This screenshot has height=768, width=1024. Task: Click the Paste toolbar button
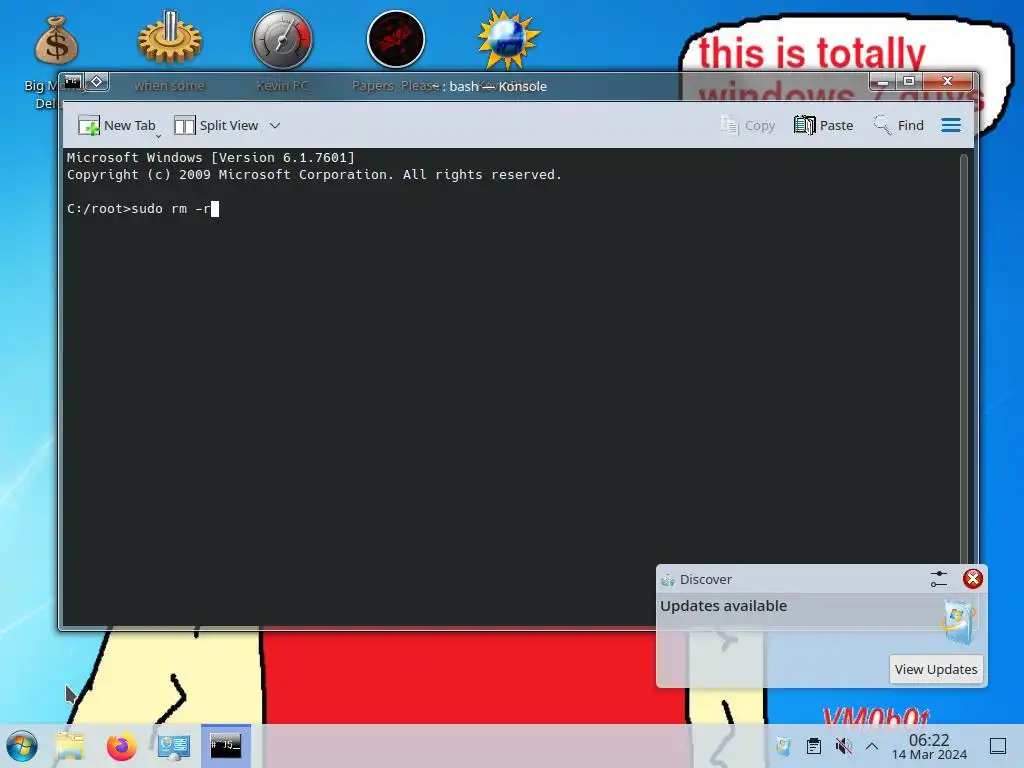pyautogui.click(x=824, y=125)
